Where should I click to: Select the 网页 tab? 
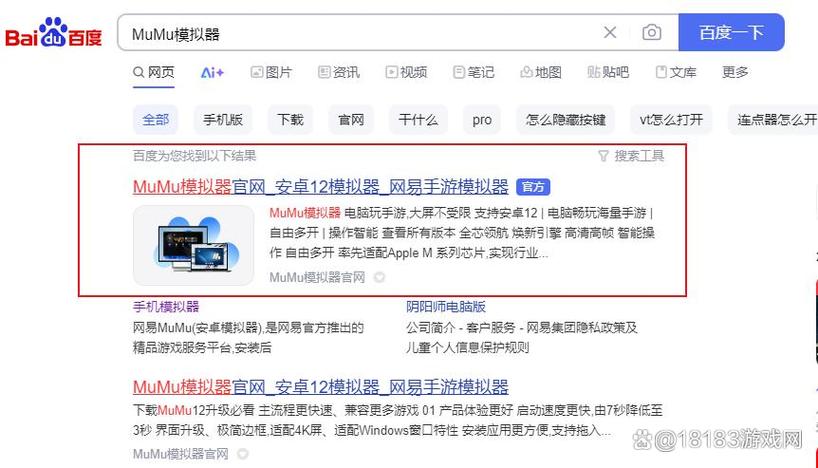[x=153, y=72]
